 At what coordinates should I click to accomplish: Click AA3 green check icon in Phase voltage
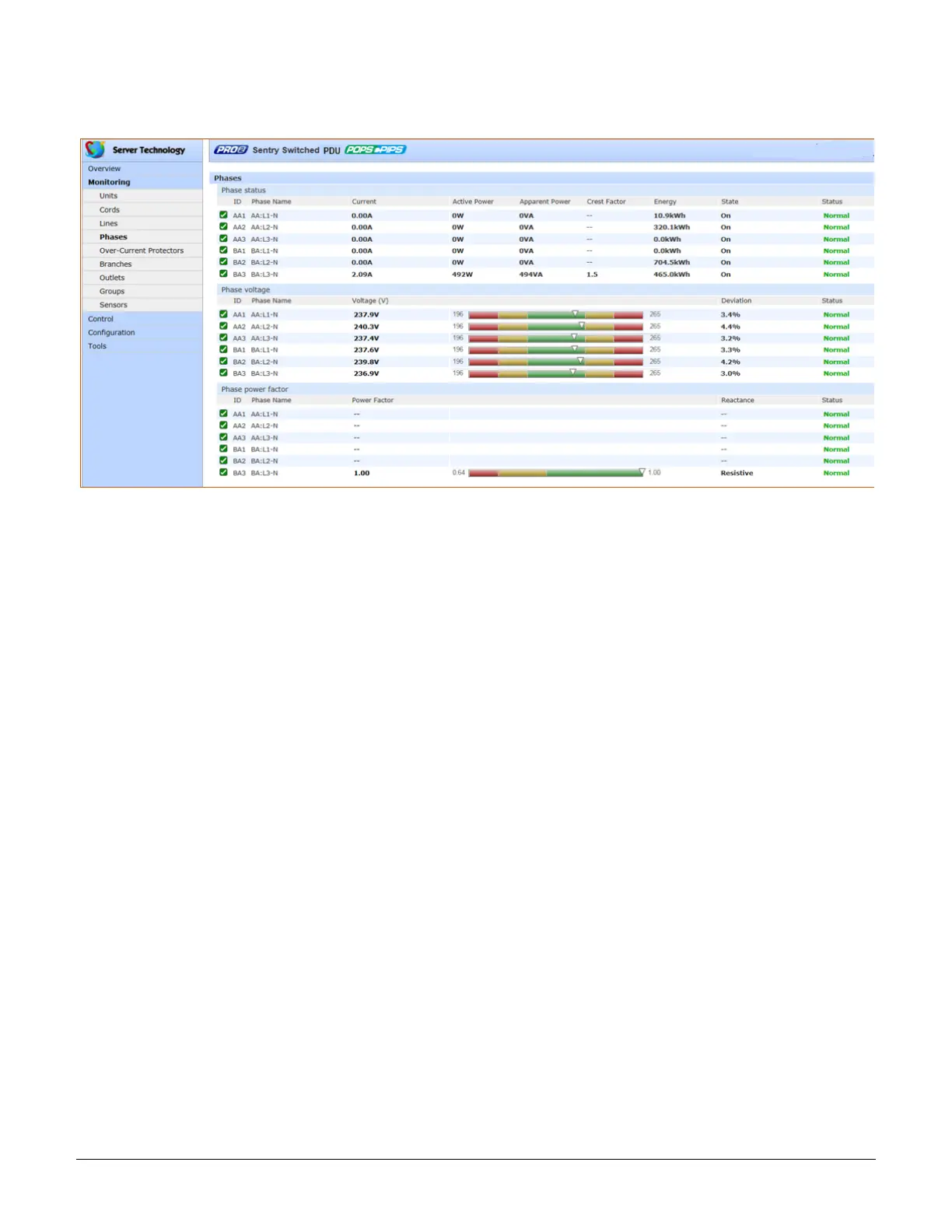coord(224,338)
